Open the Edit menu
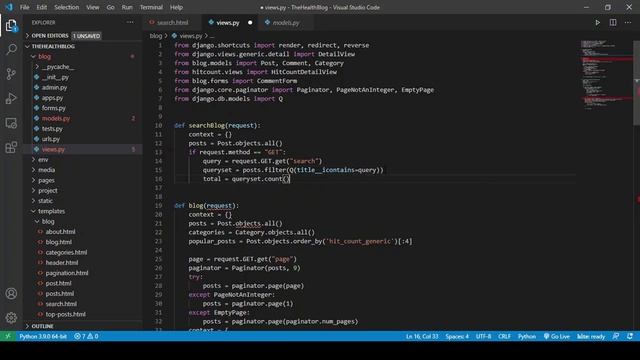Screen dimensions: 640x360 [x=42, y=7]
